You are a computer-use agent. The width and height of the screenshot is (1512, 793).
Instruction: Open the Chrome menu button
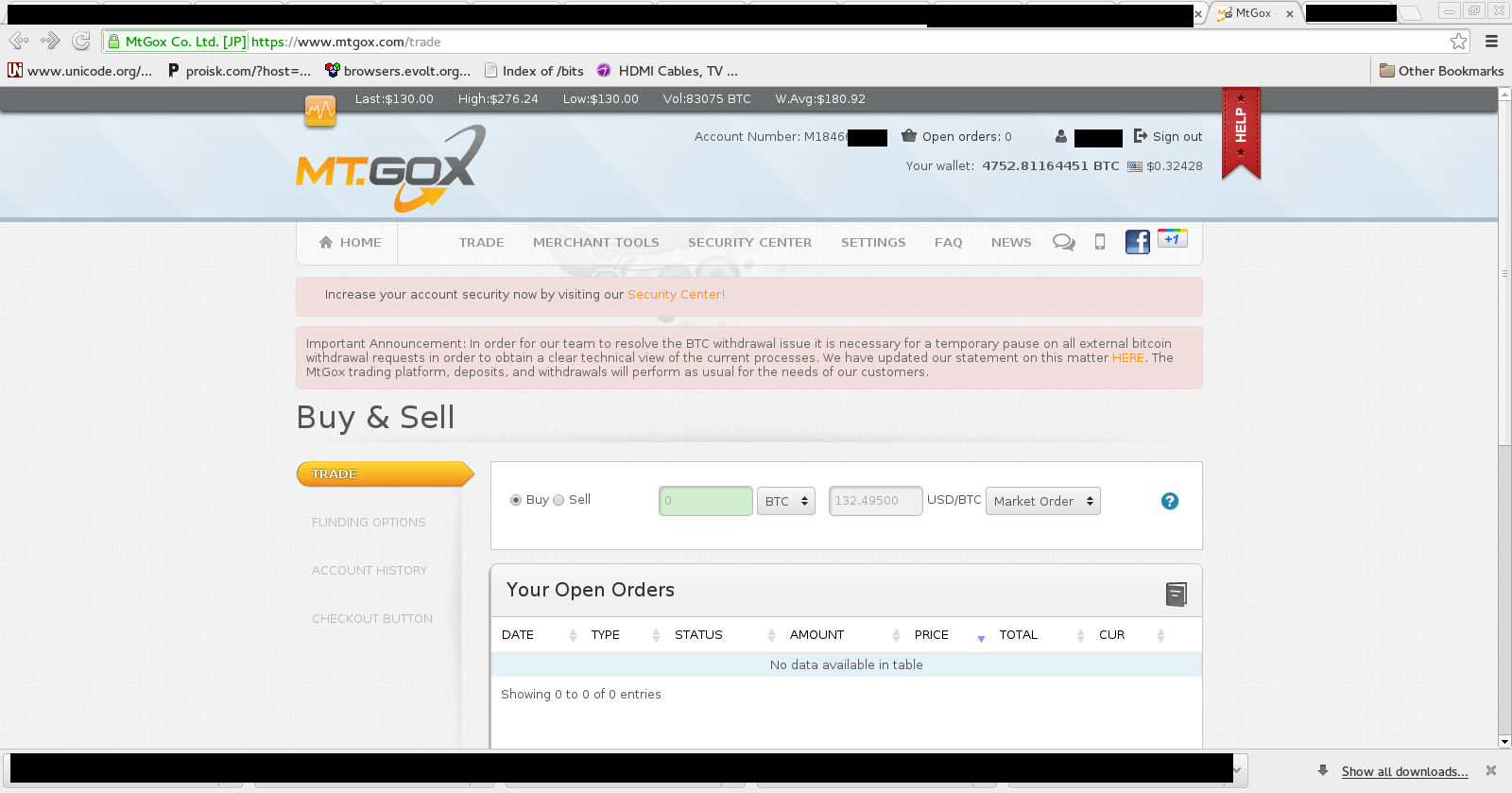(1491, 42)
